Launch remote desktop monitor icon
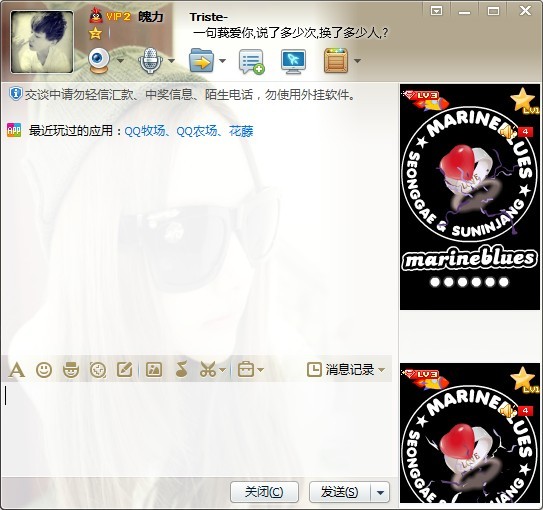The width and height of the screenshot is (543, 510). coord(293,61)
